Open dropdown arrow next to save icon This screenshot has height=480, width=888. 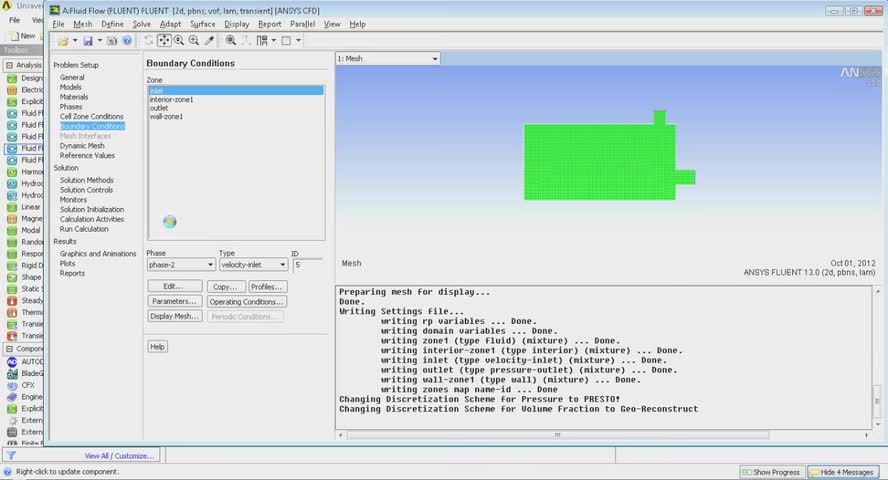tap(100, 41)
